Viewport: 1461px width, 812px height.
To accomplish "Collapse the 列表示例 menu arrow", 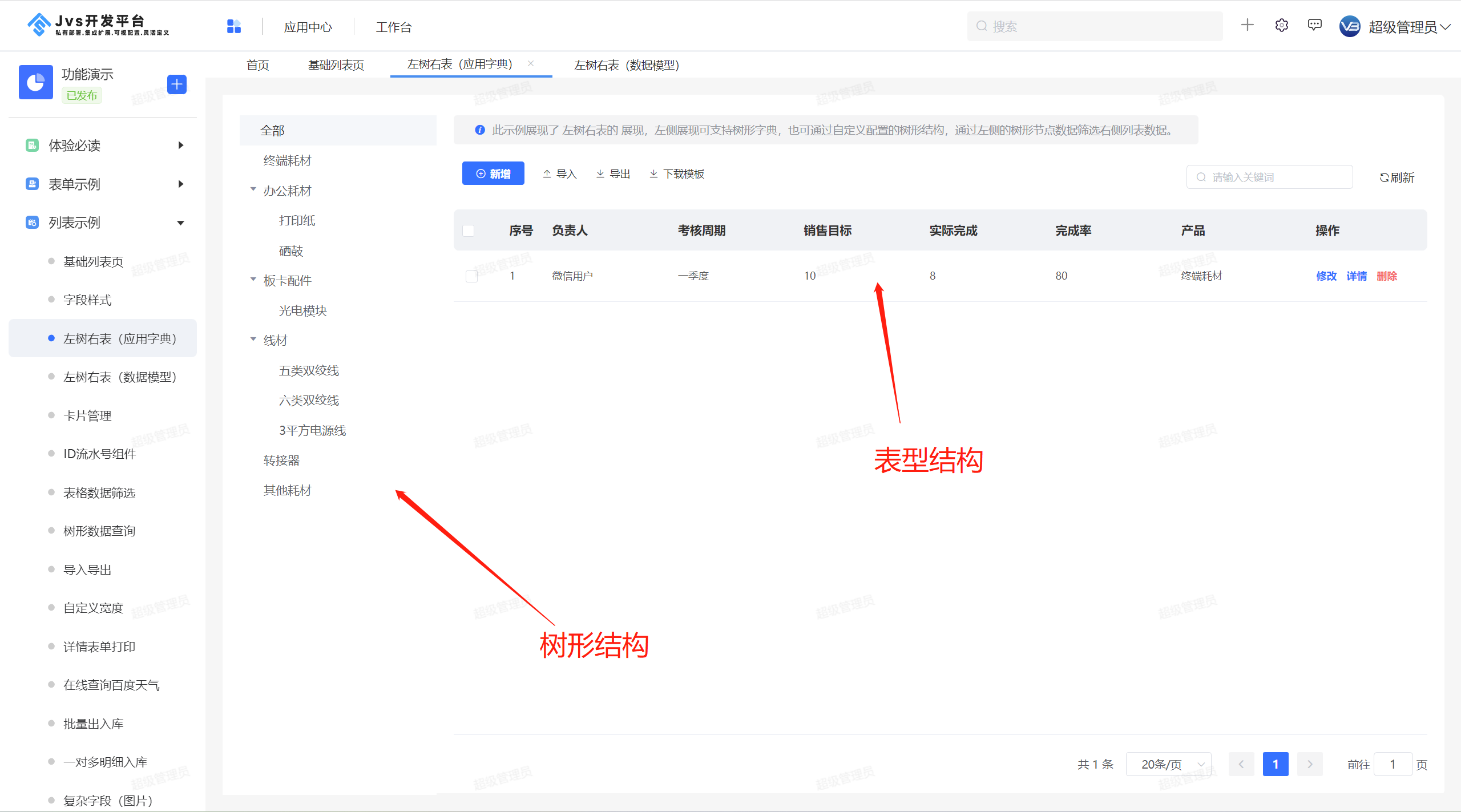I will pyautogui.click(x=181, y=223).
